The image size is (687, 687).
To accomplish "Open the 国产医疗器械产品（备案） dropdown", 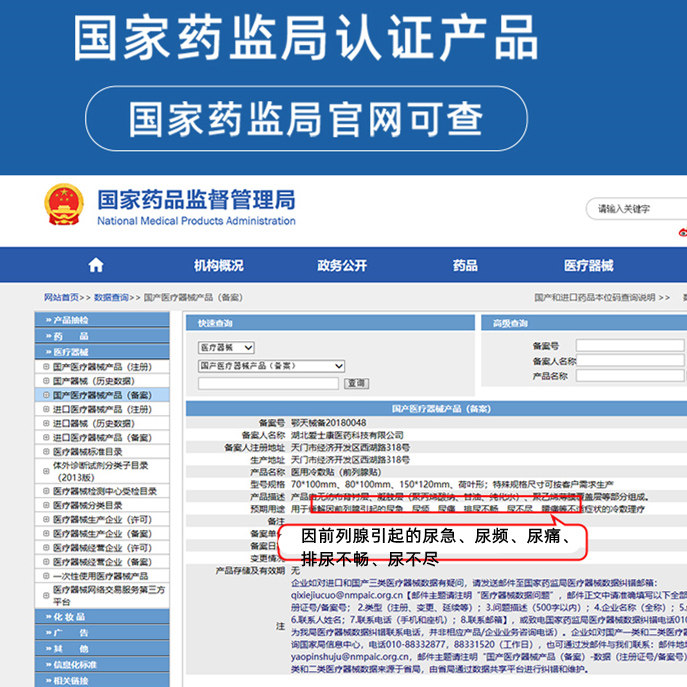I will (x=271, y=366).
